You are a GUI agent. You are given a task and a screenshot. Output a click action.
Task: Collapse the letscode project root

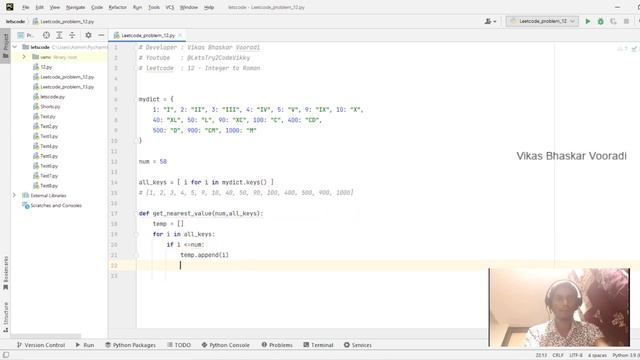click(15, 47)
